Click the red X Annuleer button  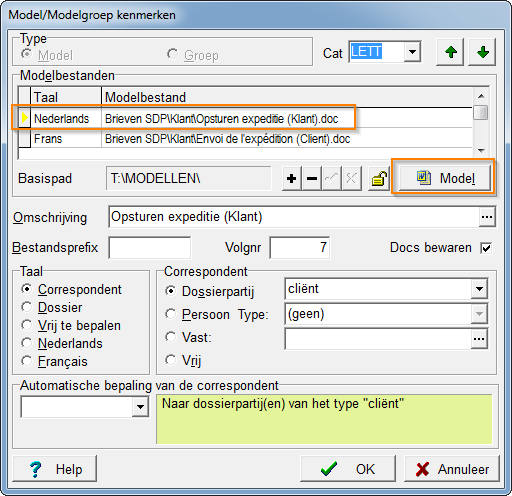click(x=452, y=469)
